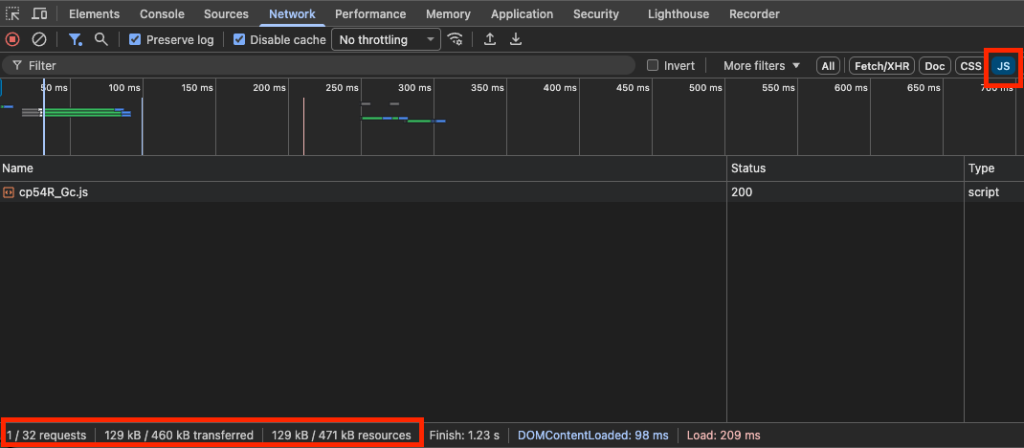This screenshot has width=1024, height=448.
Task: Open the Application tab
Action: 522,14
